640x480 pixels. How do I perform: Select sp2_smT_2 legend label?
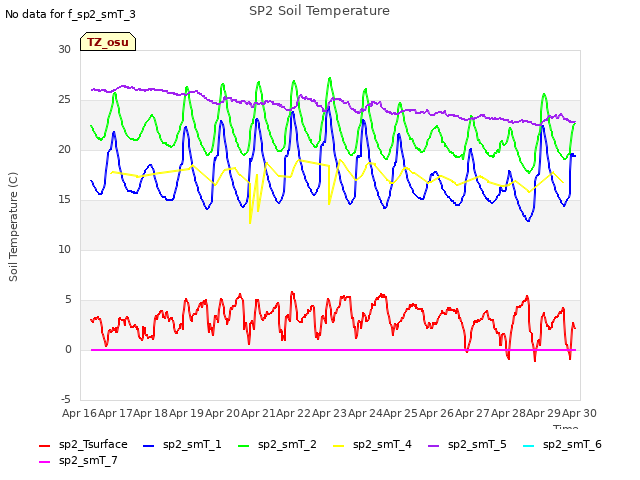tap(287, 444)
